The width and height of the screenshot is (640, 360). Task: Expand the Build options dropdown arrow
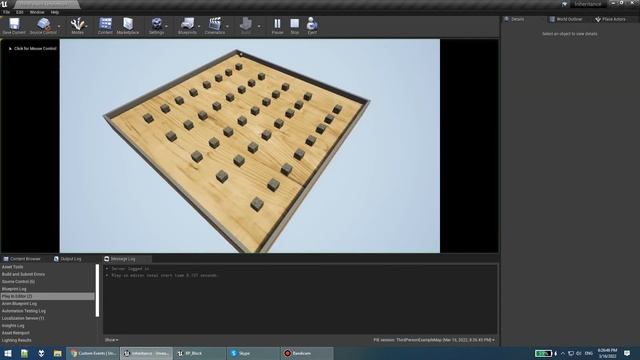click(259, 26)
